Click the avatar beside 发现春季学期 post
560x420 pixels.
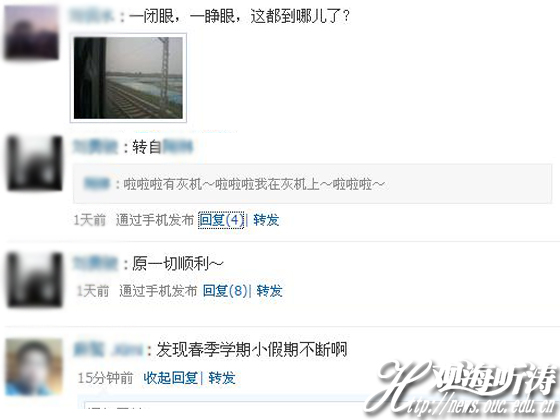pyautogui.click(x=34, y=367)
